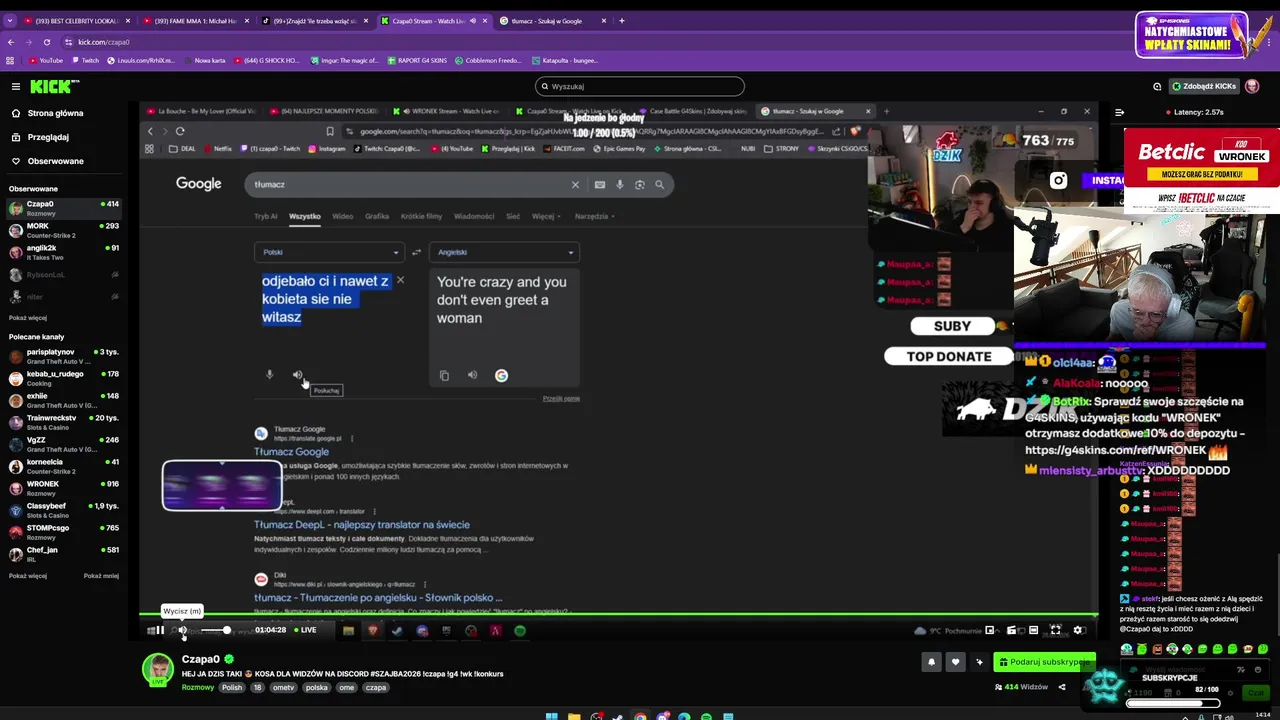Select followed channel RybsonLoL
The image size is (1280, 720).
[x=64, y=275]
